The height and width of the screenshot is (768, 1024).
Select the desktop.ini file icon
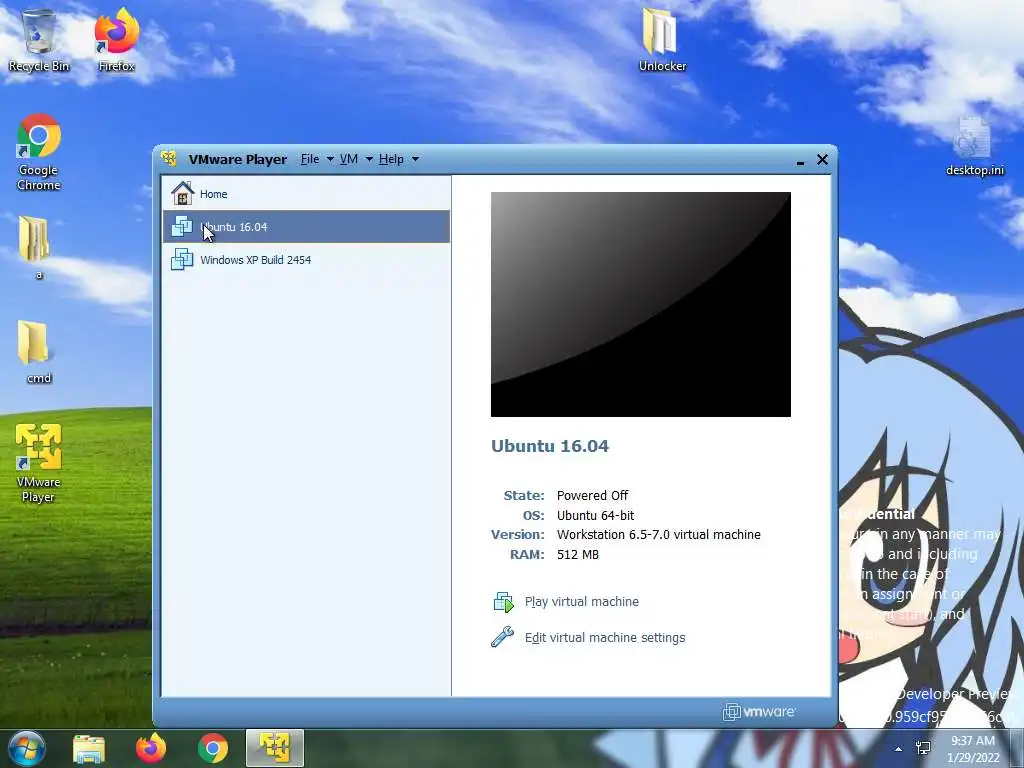pyautogui.click(x=974, y=146)
